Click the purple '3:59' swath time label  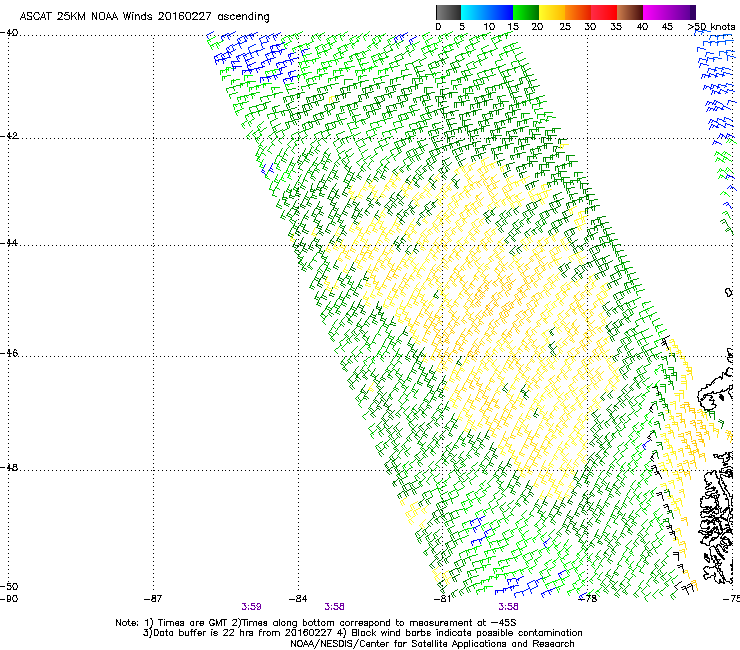252,607
